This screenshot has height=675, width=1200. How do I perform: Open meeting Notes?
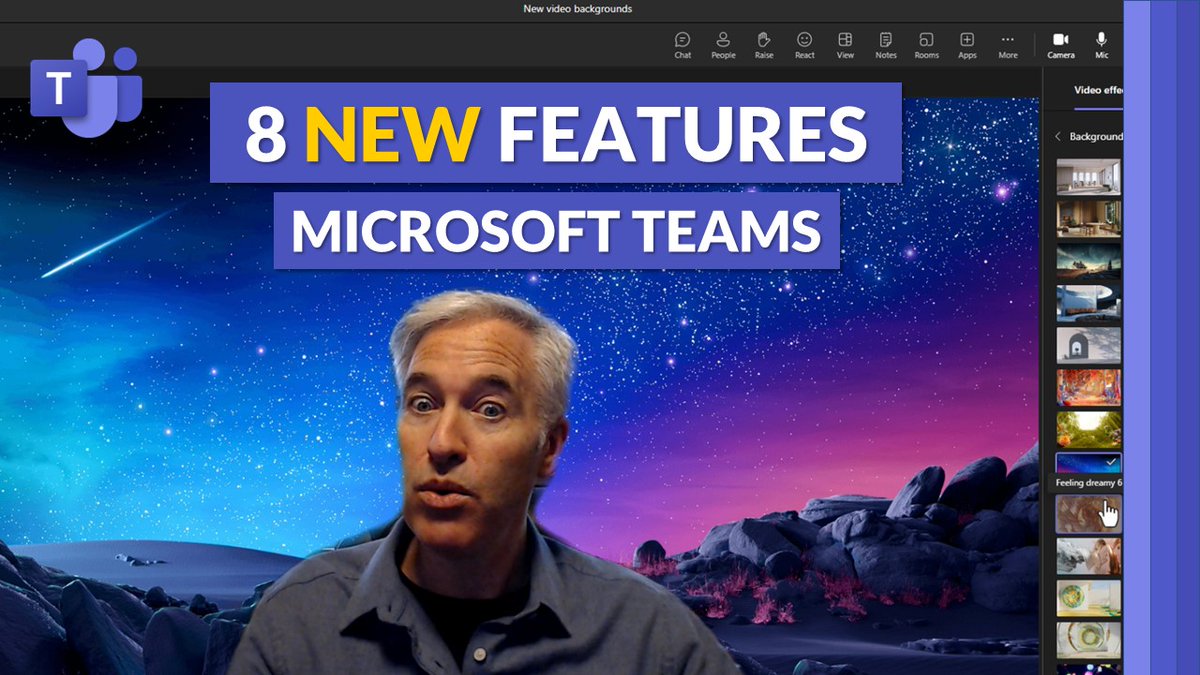coord(886,45)
